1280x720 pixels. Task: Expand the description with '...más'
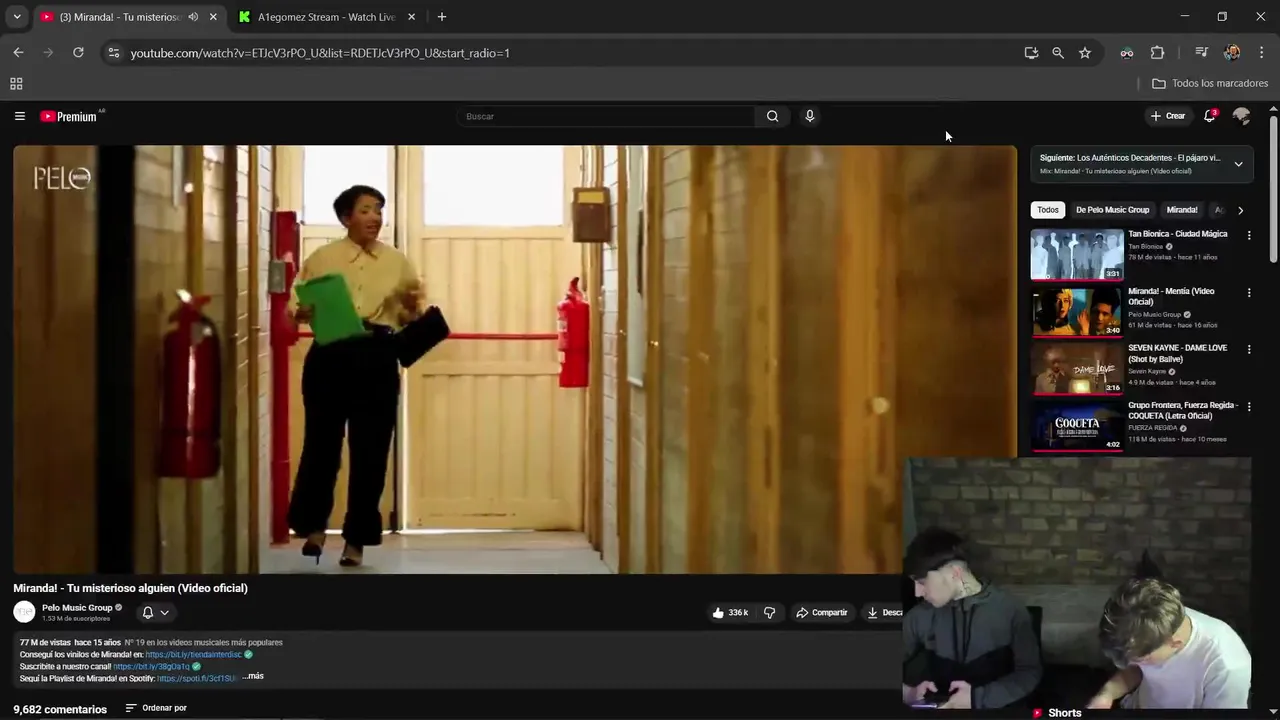(254, 677)
